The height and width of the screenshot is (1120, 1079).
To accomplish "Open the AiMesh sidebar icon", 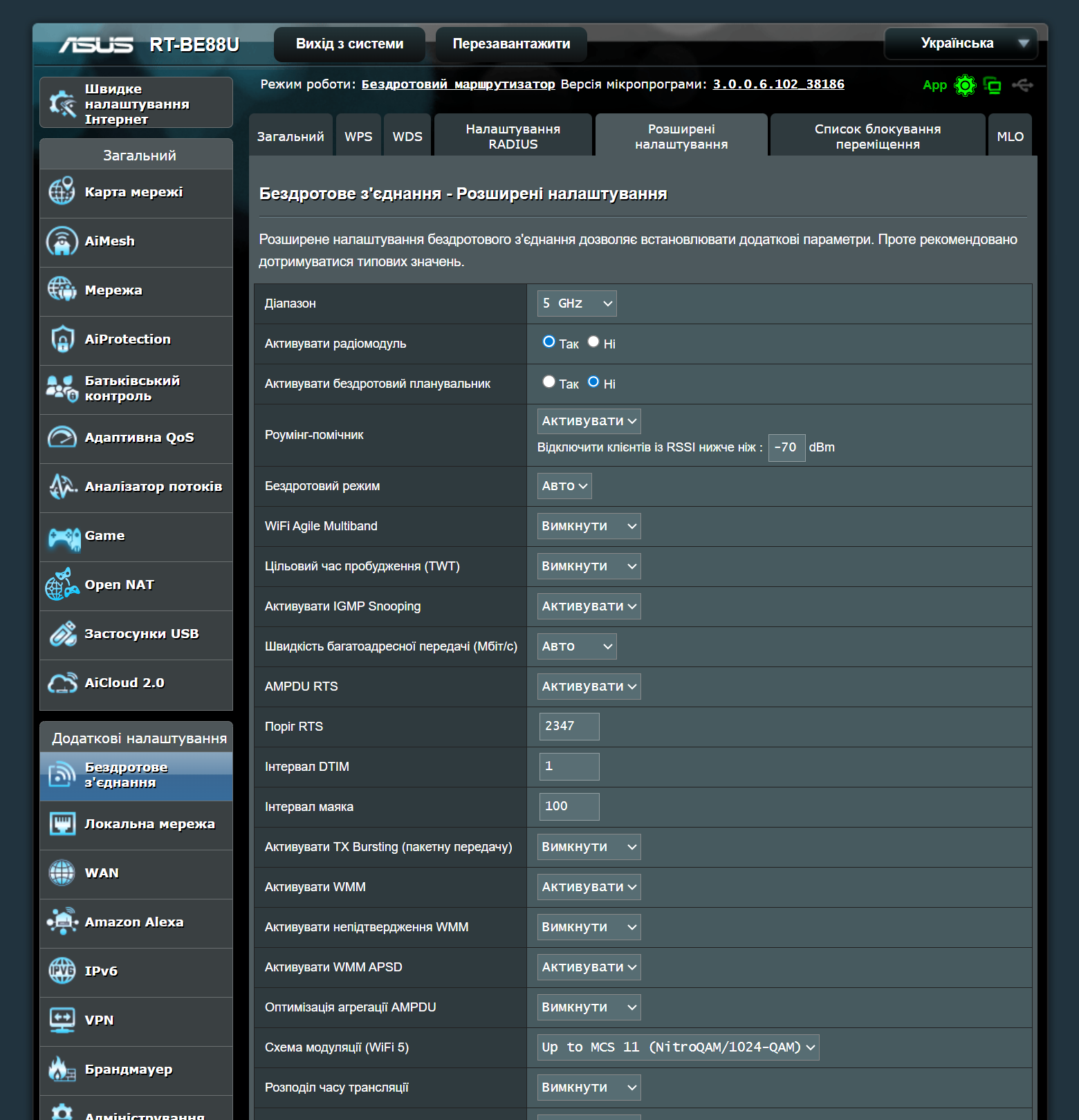I will 62,241.
